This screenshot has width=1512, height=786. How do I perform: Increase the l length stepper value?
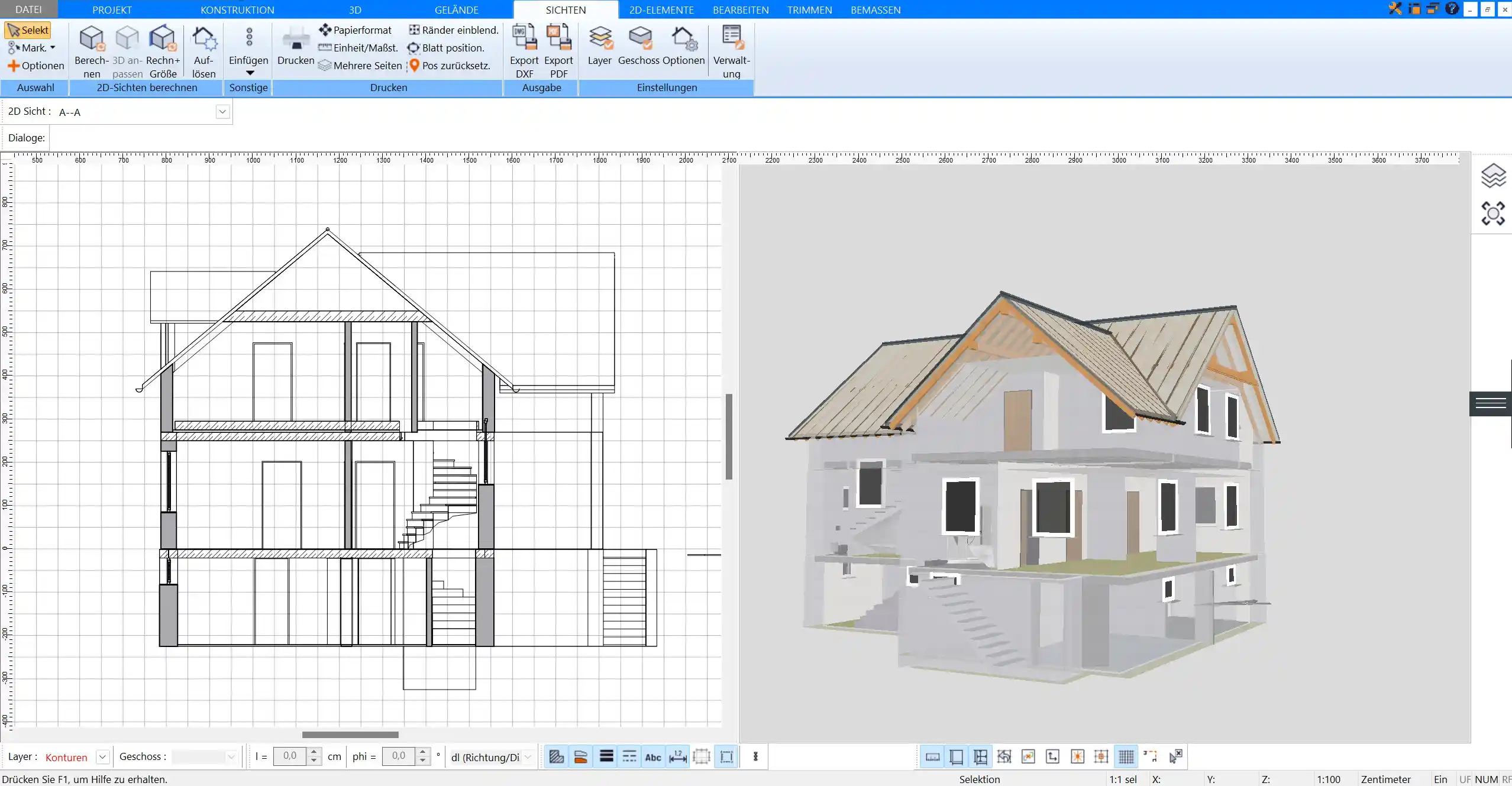click(x=314, y=752)
